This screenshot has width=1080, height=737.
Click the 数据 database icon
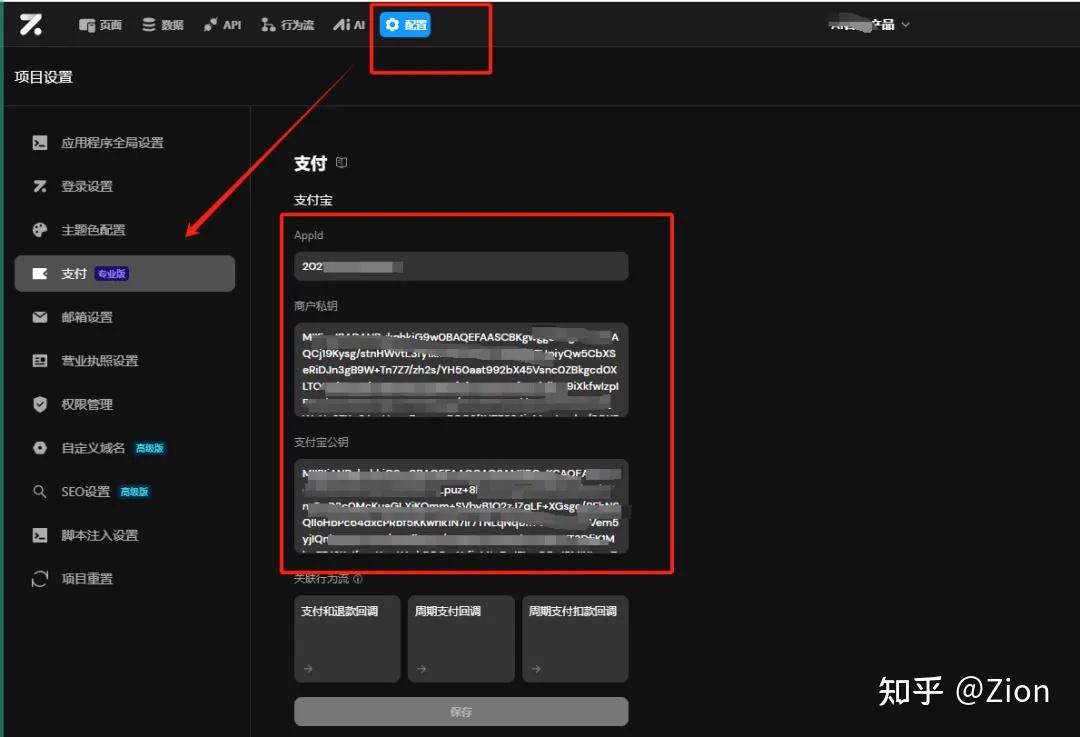pyautogui.click(x=148, y=25)
